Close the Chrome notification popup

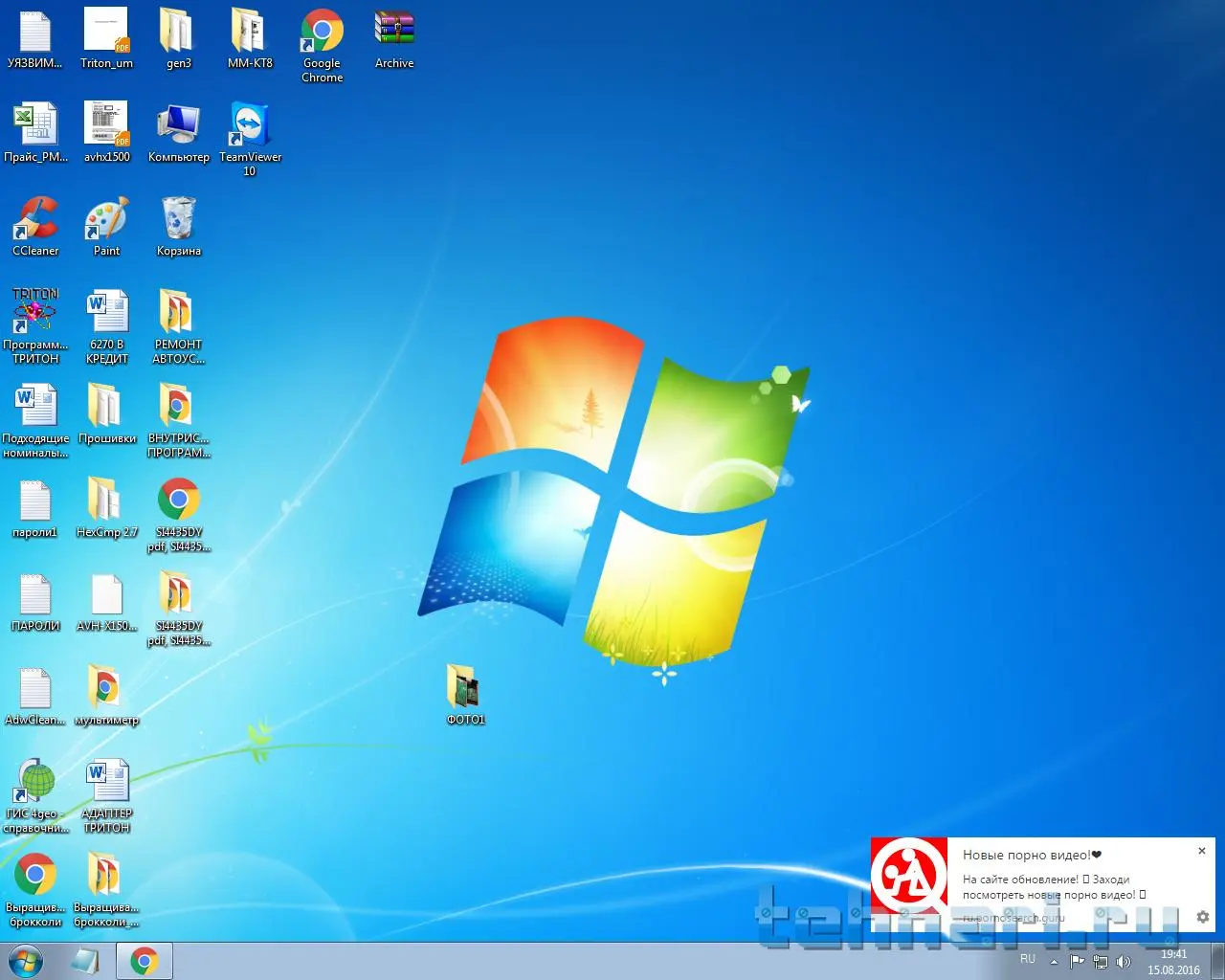[1202, 851]
